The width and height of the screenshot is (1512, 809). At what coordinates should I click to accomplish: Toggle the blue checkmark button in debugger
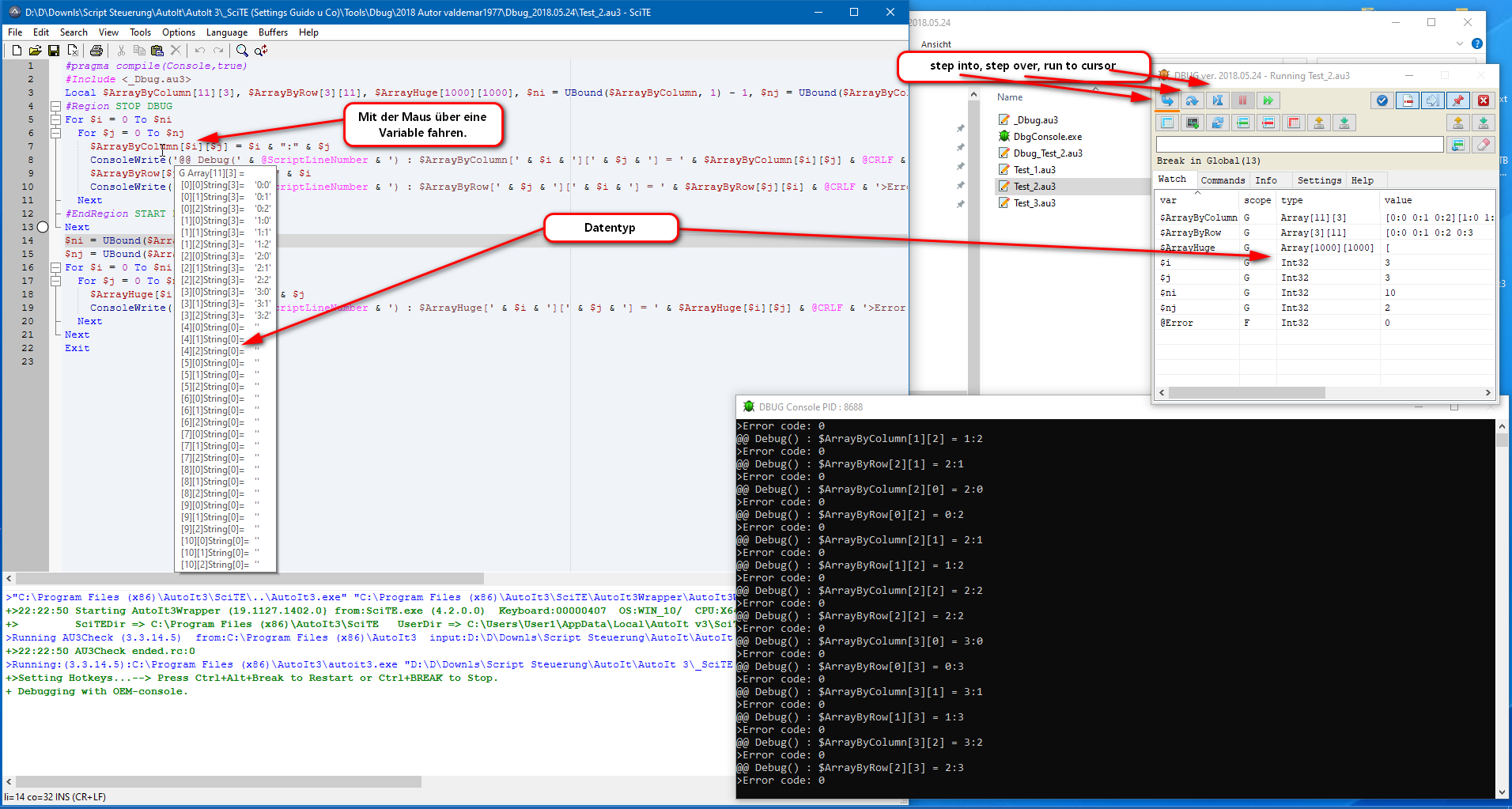click(x=1382, y=100)
